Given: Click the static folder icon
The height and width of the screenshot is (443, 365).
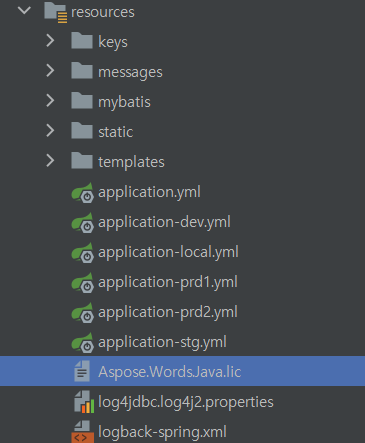Looking at the screenshot, I should 82,131.
